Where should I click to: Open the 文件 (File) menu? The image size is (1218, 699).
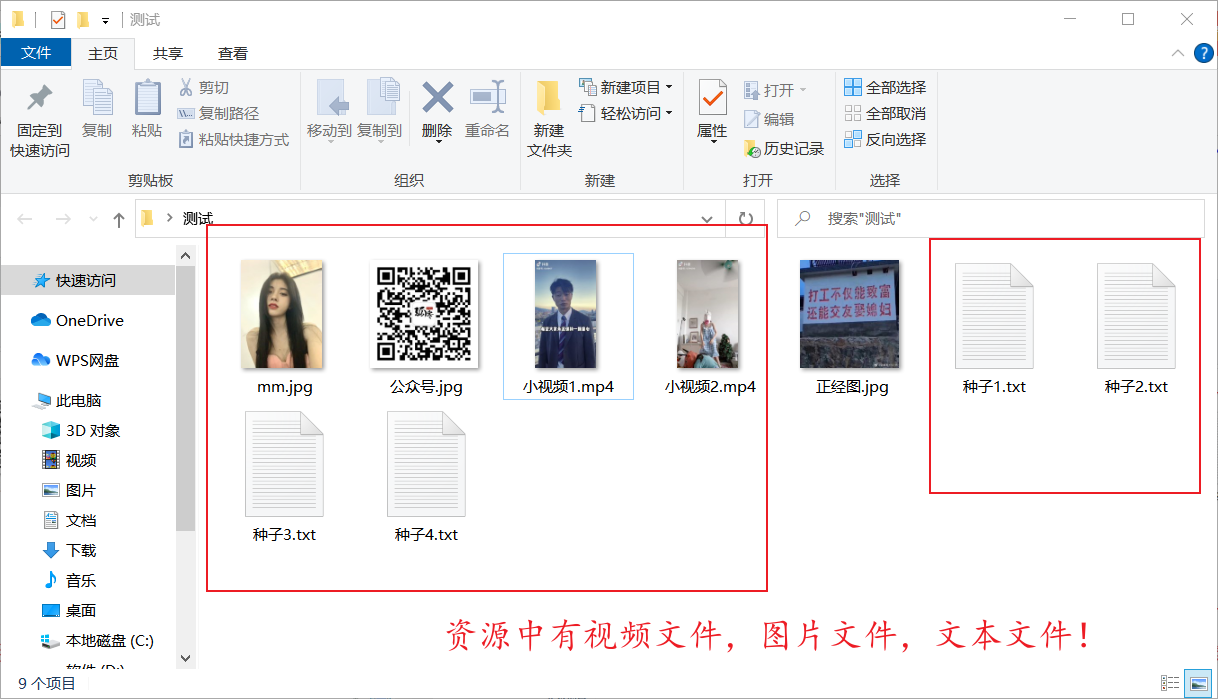click(36, 53)
